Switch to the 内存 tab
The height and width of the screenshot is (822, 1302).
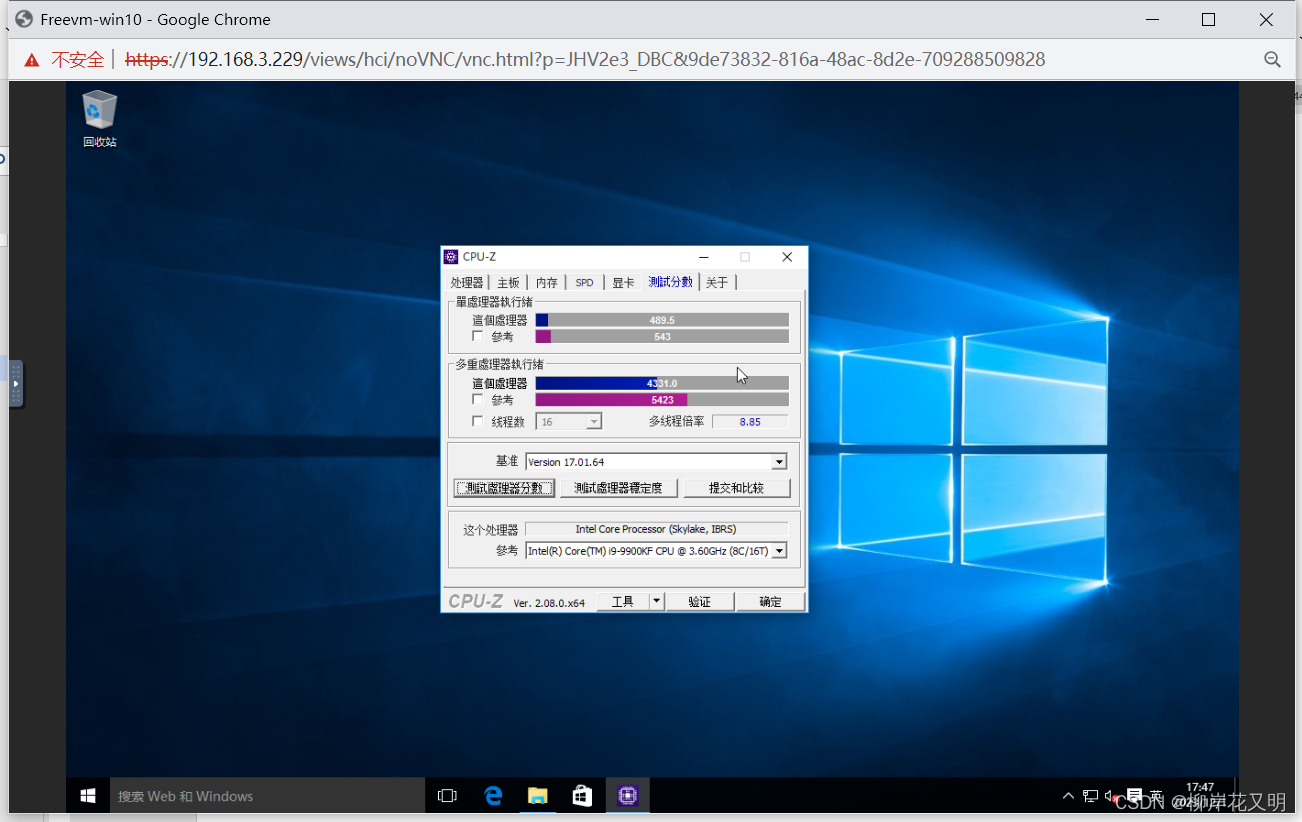point(546,283)
